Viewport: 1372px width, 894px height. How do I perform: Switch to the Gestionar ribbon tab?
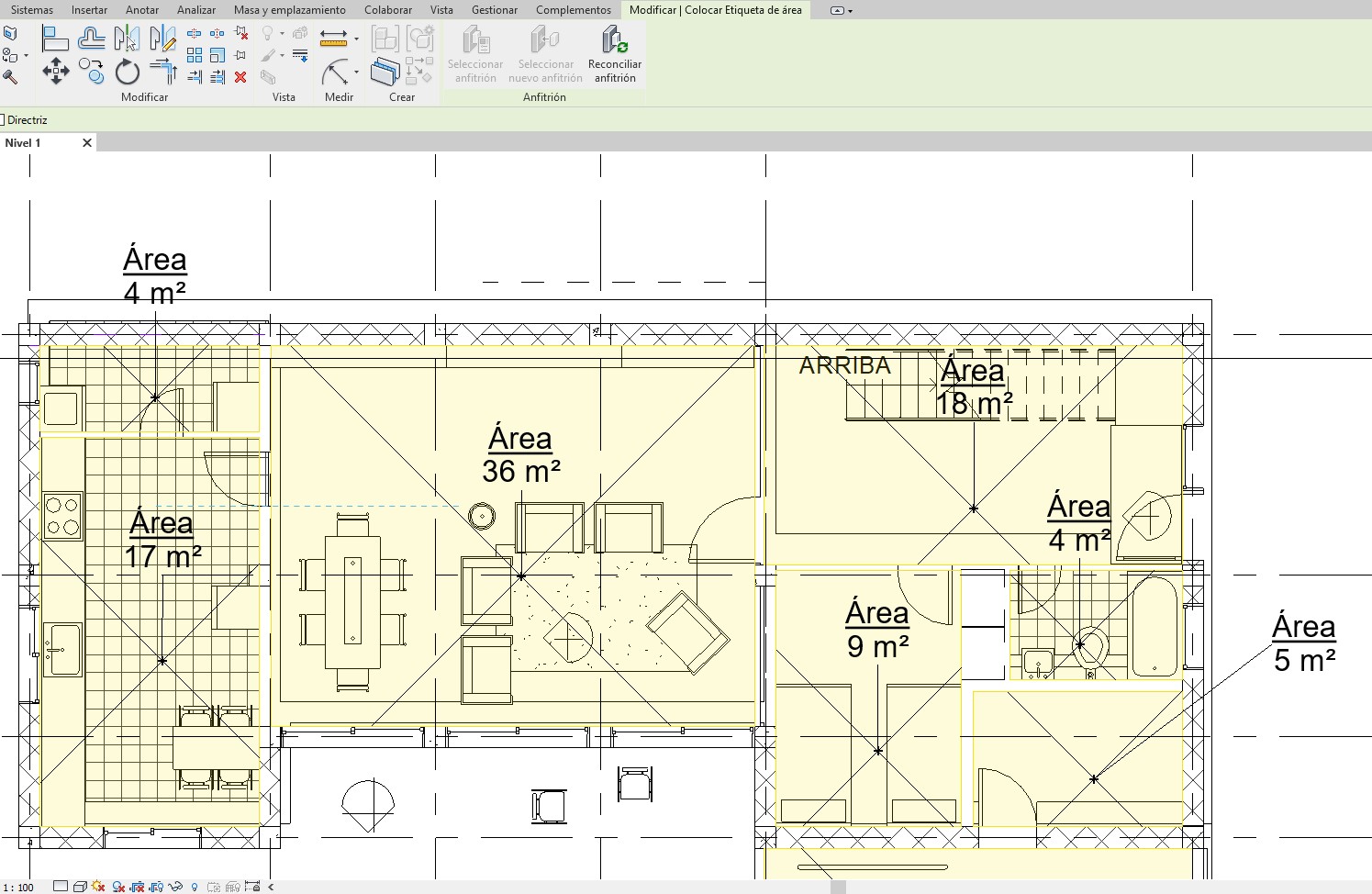[495, 10]
